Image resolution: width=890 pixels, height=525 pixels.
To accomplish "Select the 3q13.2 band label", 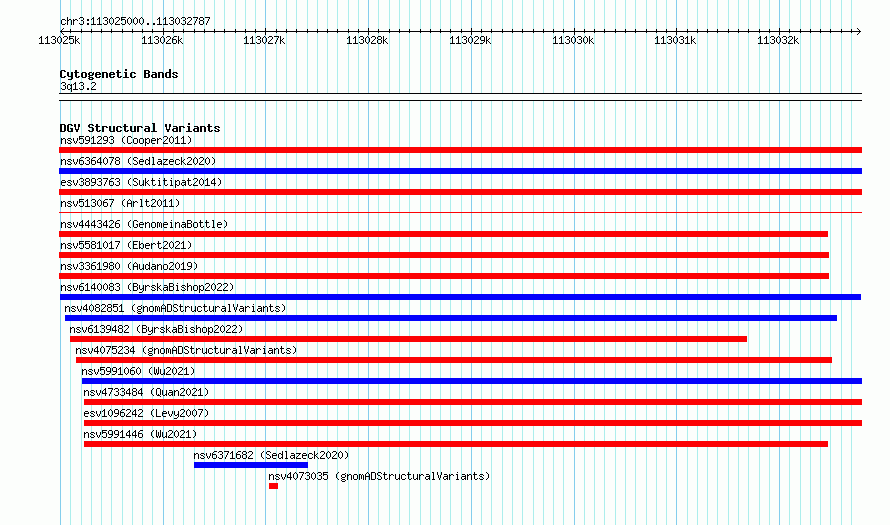I will 78,86.
